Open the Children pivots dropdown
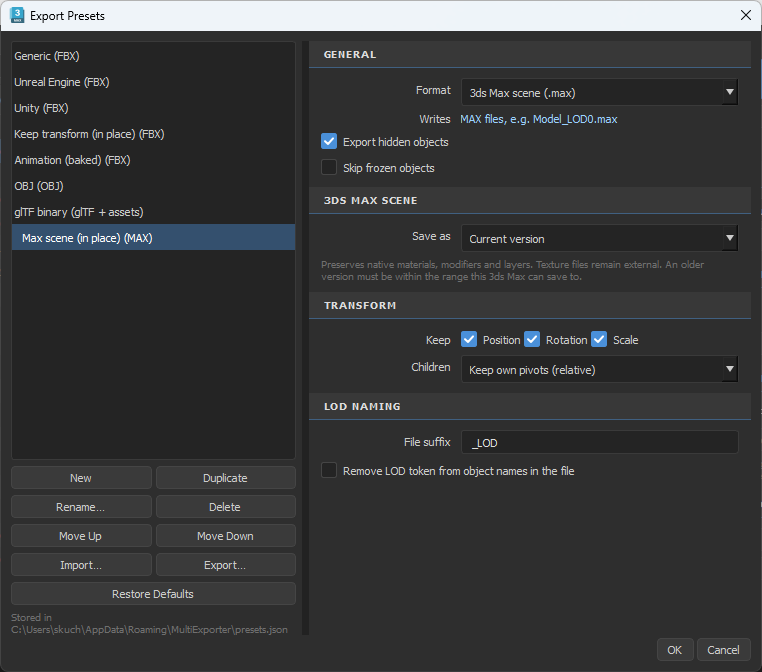Screen dimensions: 762x672 [x=599, y=369]
